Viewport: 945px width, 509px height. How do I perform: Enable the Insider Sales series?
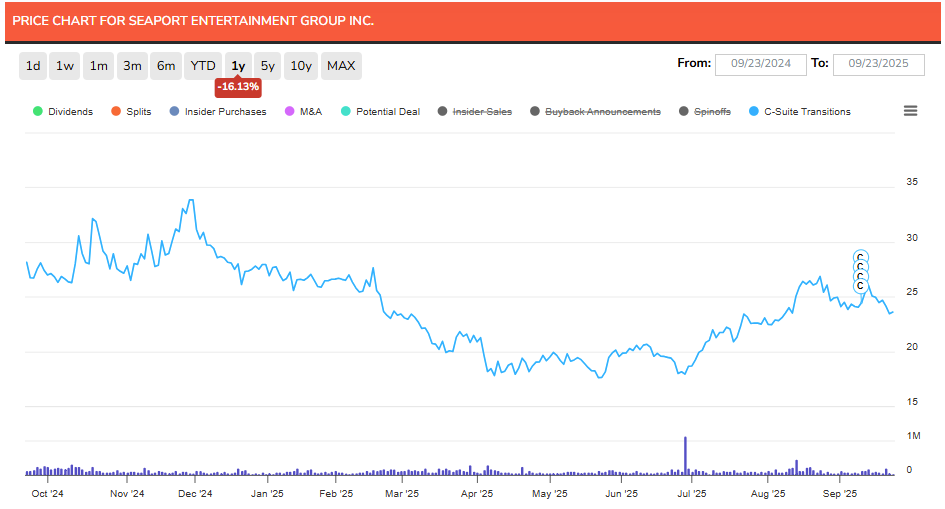(x=475, y=111)
